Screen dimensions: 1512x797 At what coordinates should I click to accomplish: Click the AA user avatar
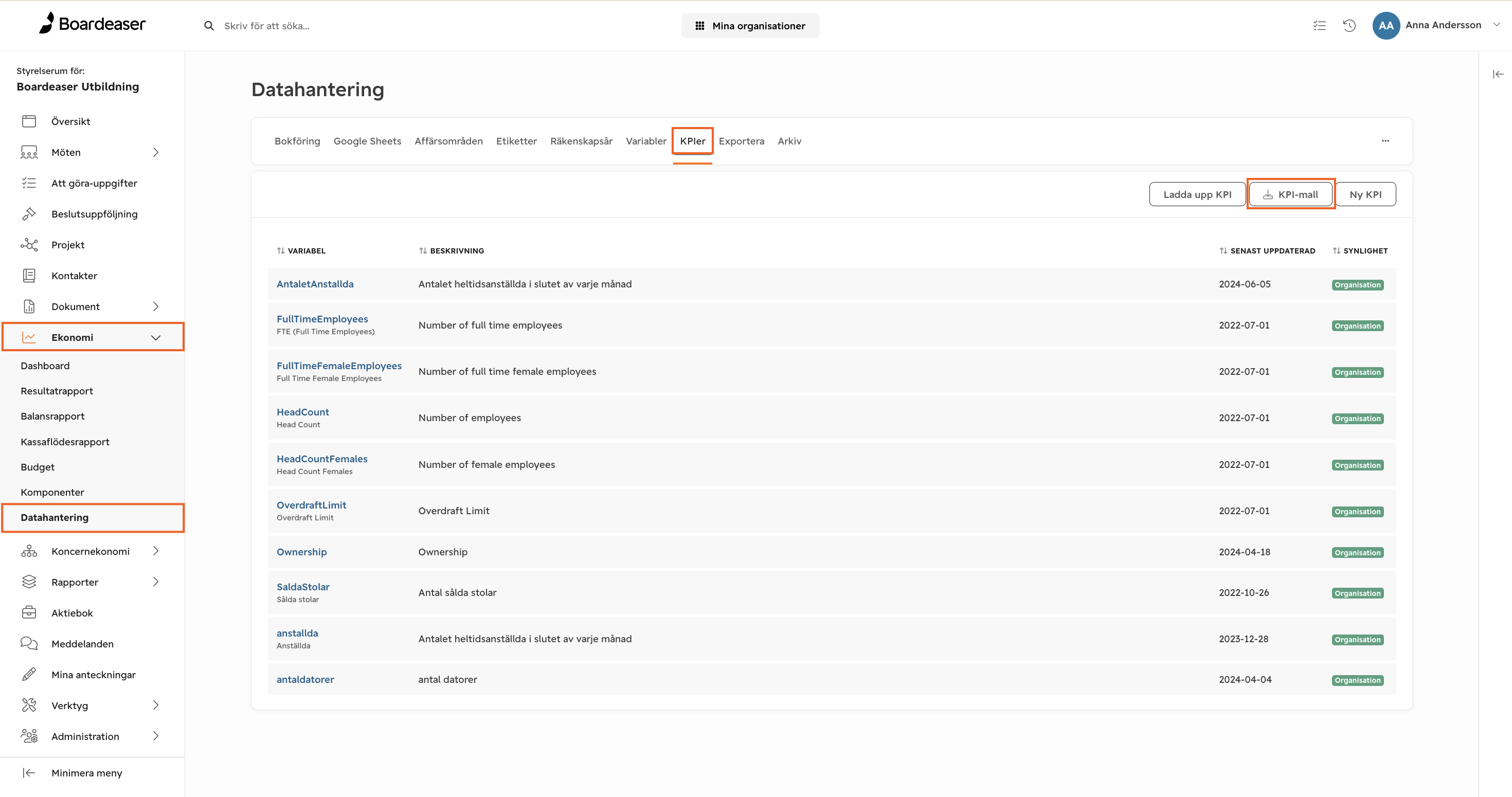pyautogui.click(x=1386, y=25)
